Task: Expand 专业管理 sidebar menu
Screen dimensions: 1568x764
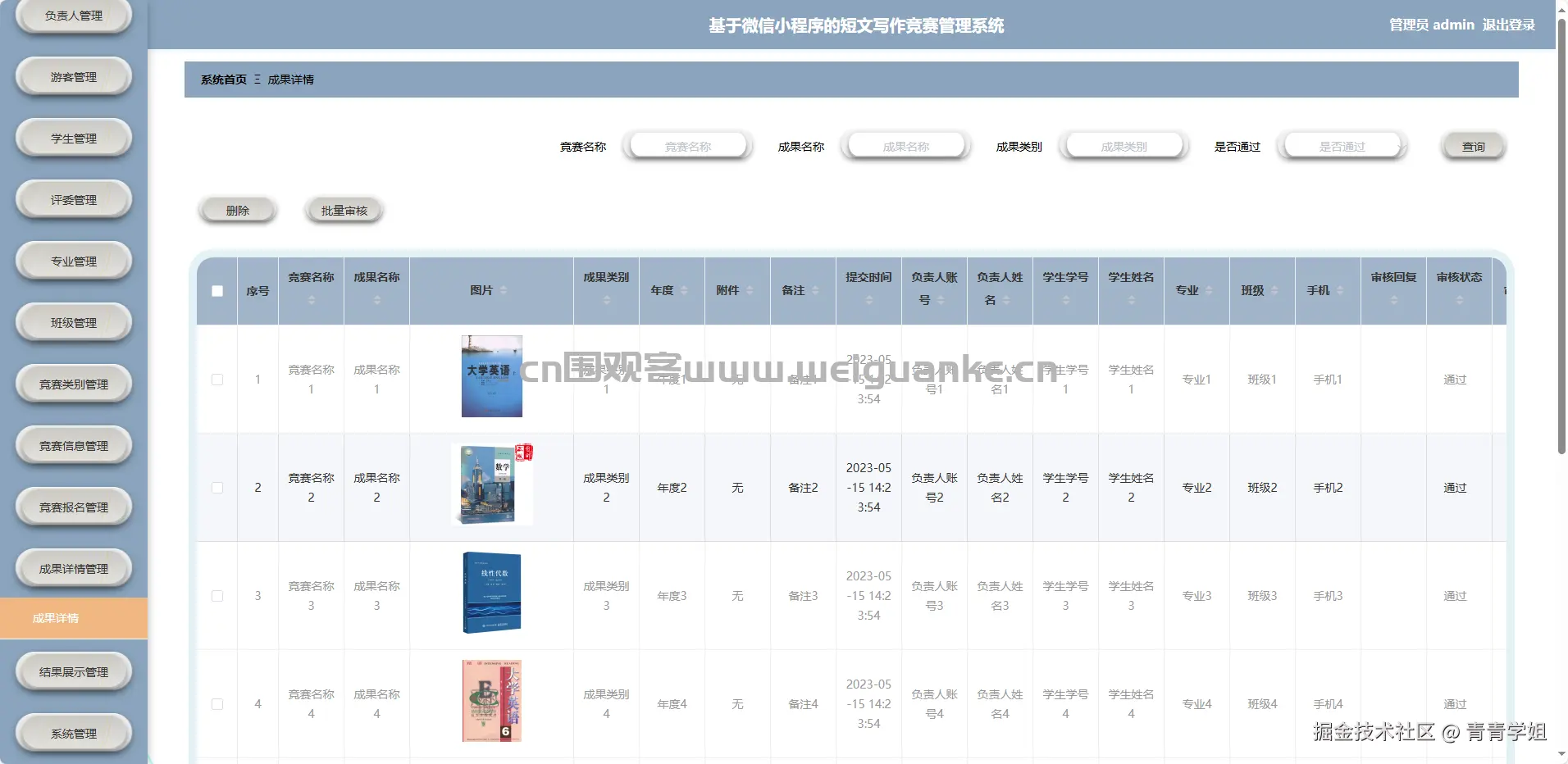Action: tap(74, 261)
